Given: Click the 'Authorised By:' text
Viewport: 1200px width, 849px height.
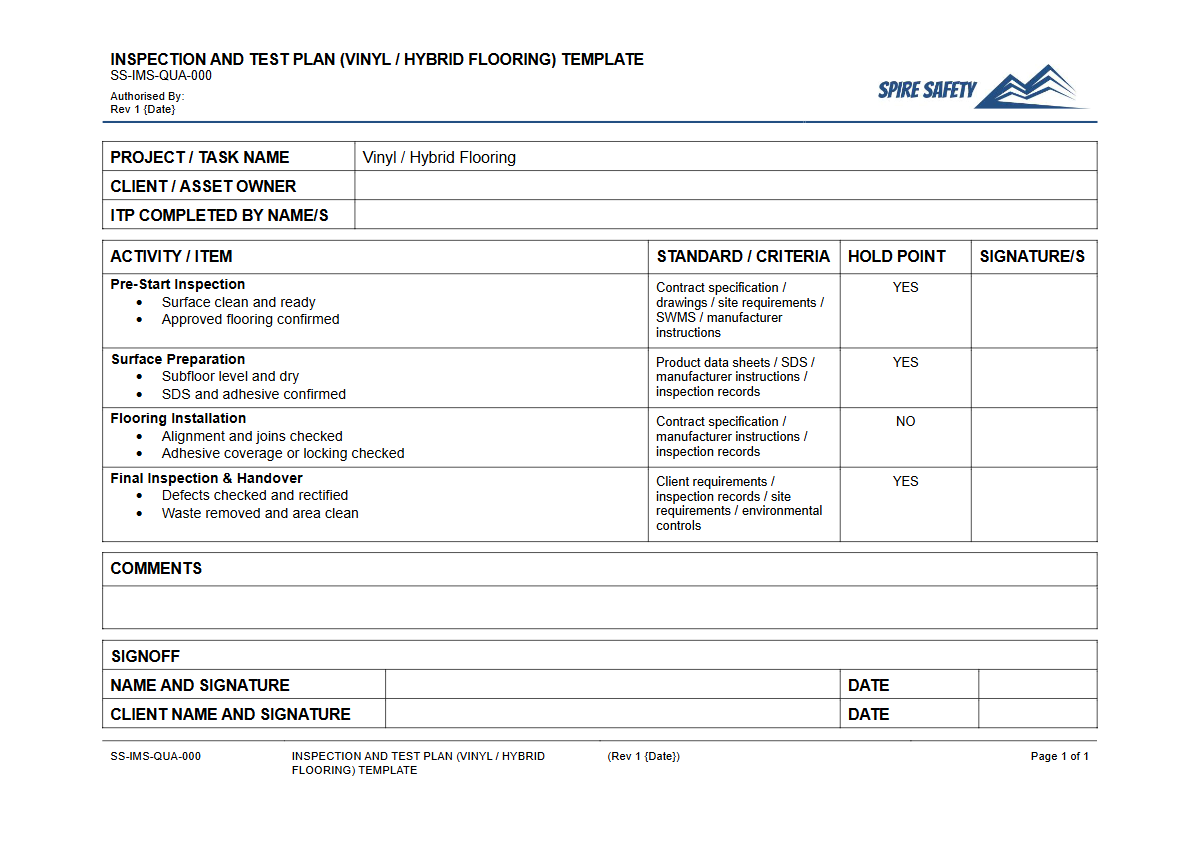Looking at the screenshot, I should tap(147, 97).
